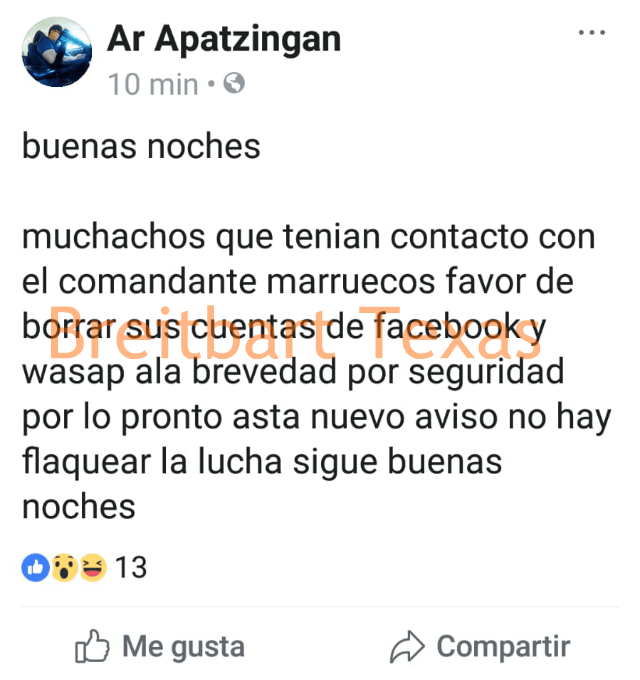Click the 'flaquear la lucha sigue' line
Image resolution: width=640 pixels, height=680 pixels.
pos(262,463)
